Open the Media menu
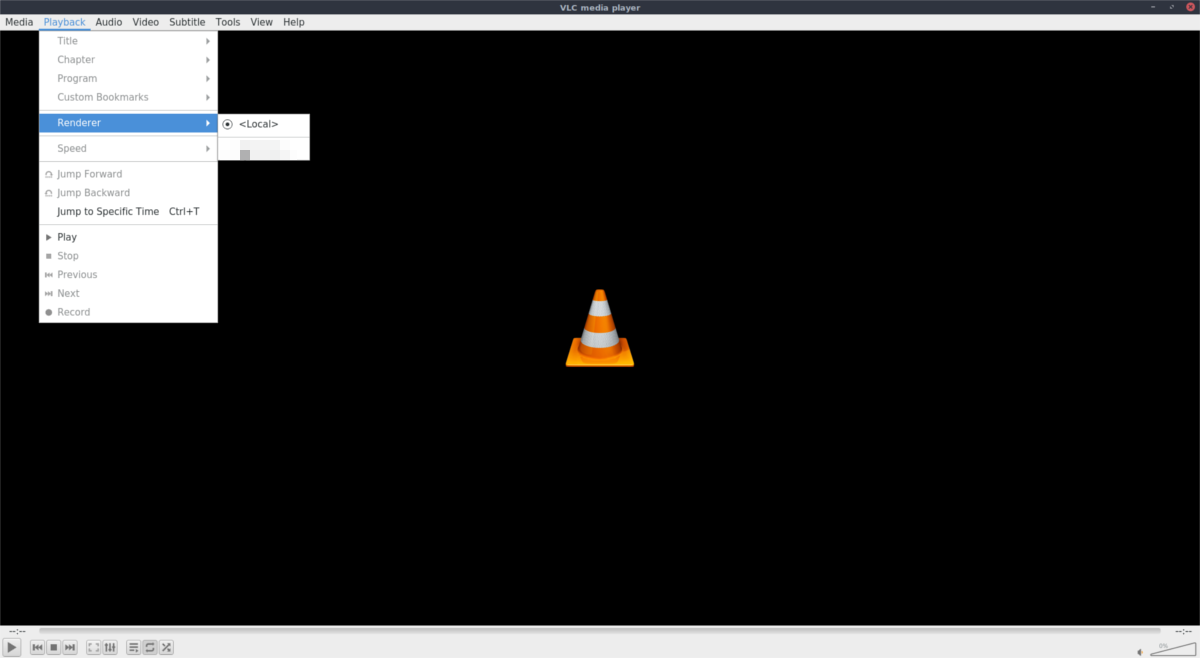This screenshot has height=658, width=1200. (19, 22)
